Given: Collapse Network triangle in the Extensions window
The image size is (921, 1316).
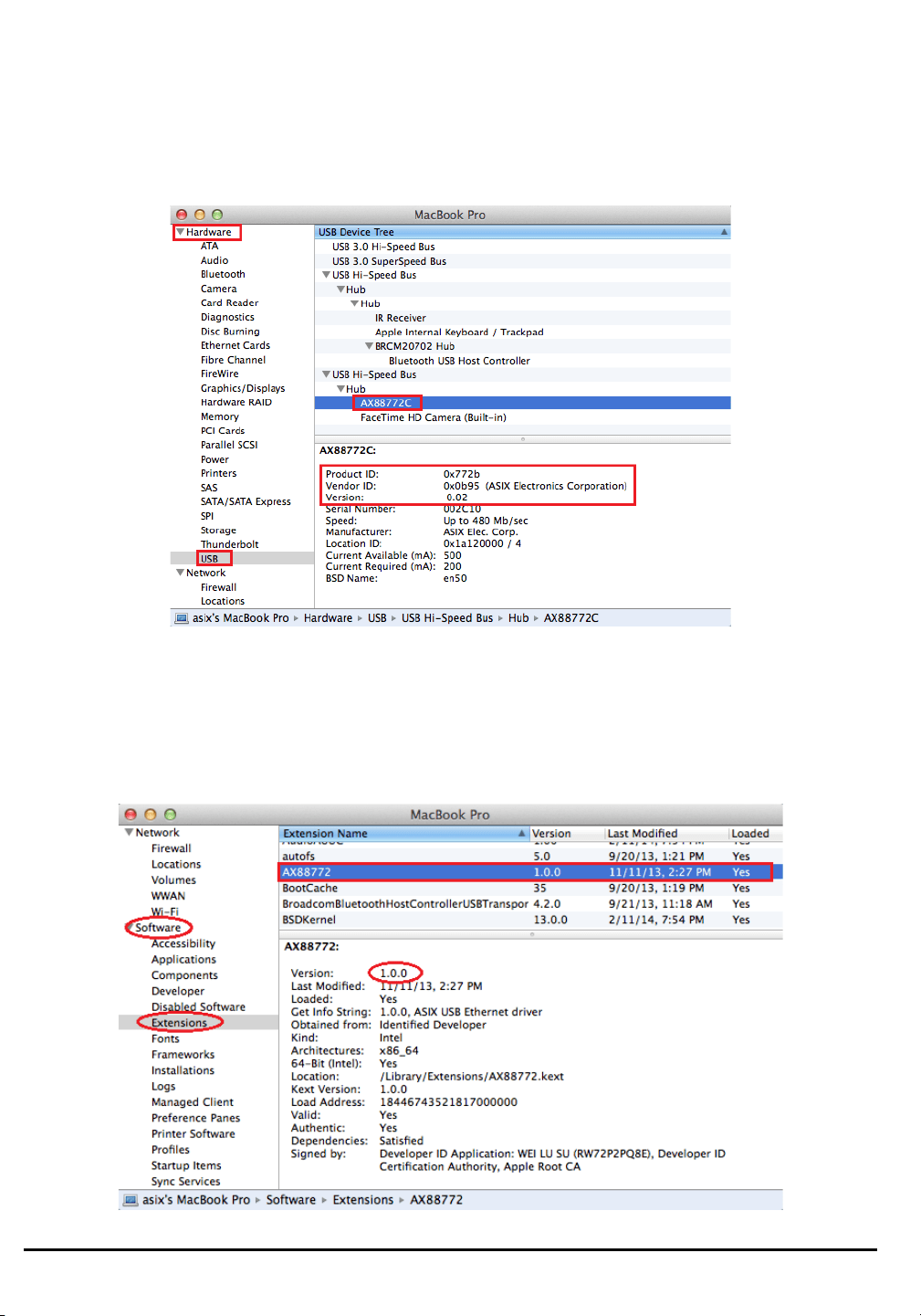Looking at the screenshot, I should point(129,832).
